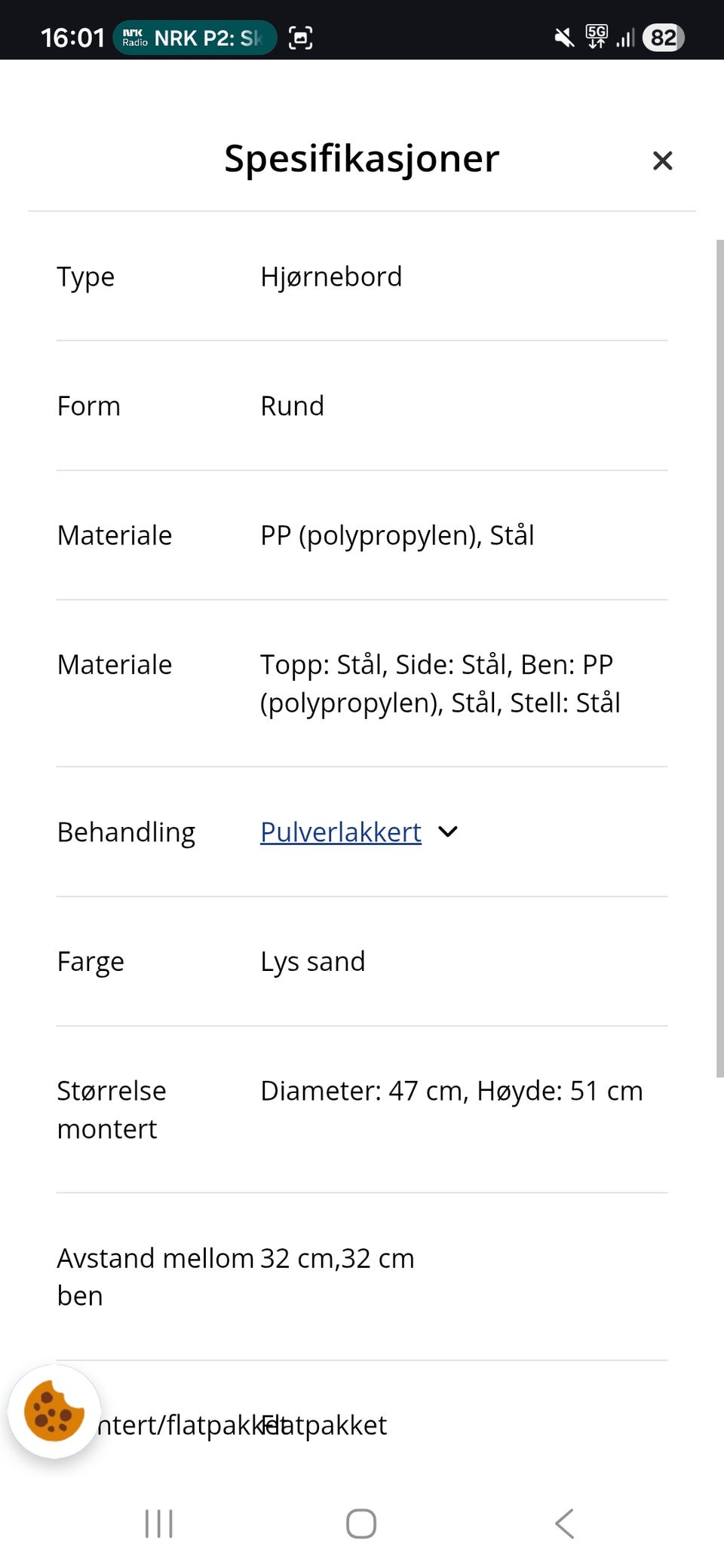Tap the Hjørnebord type value
The width and height of the screenshot is (724, 1568).
331,277
